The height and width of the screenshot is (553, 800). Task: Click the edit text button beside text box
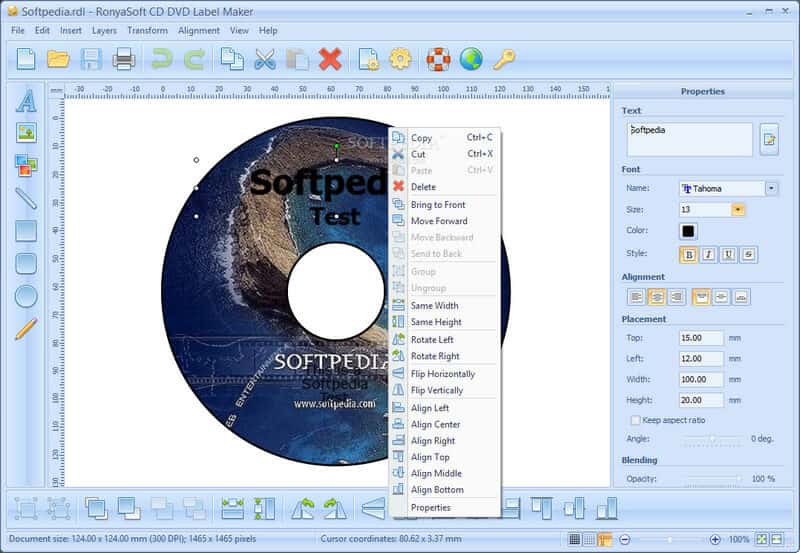pos(769,140)
